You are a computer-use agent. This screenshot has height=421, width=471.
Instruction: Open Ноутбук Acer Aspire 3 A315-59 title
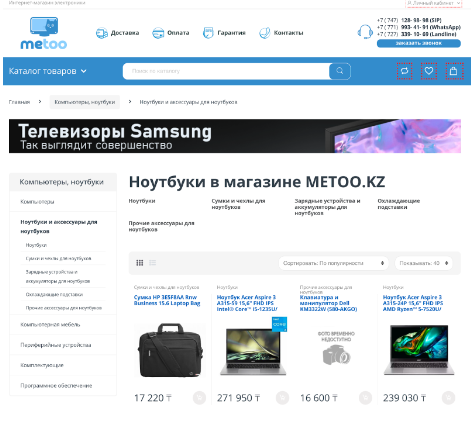click(x=247, y=303)
